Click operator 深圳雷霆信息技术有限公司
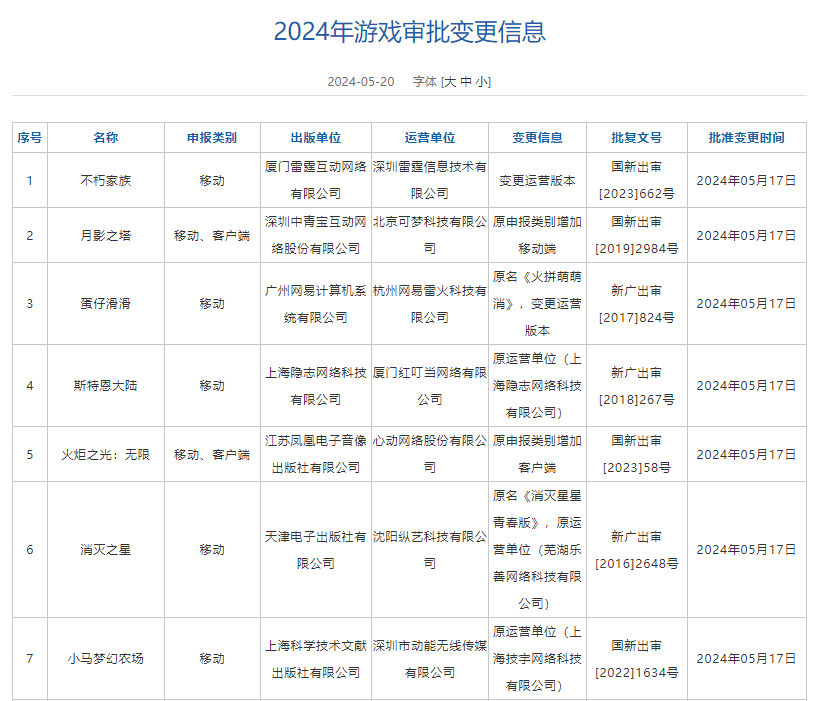The width and height of the screenshot is (822, 701). [x=430, y=181]
